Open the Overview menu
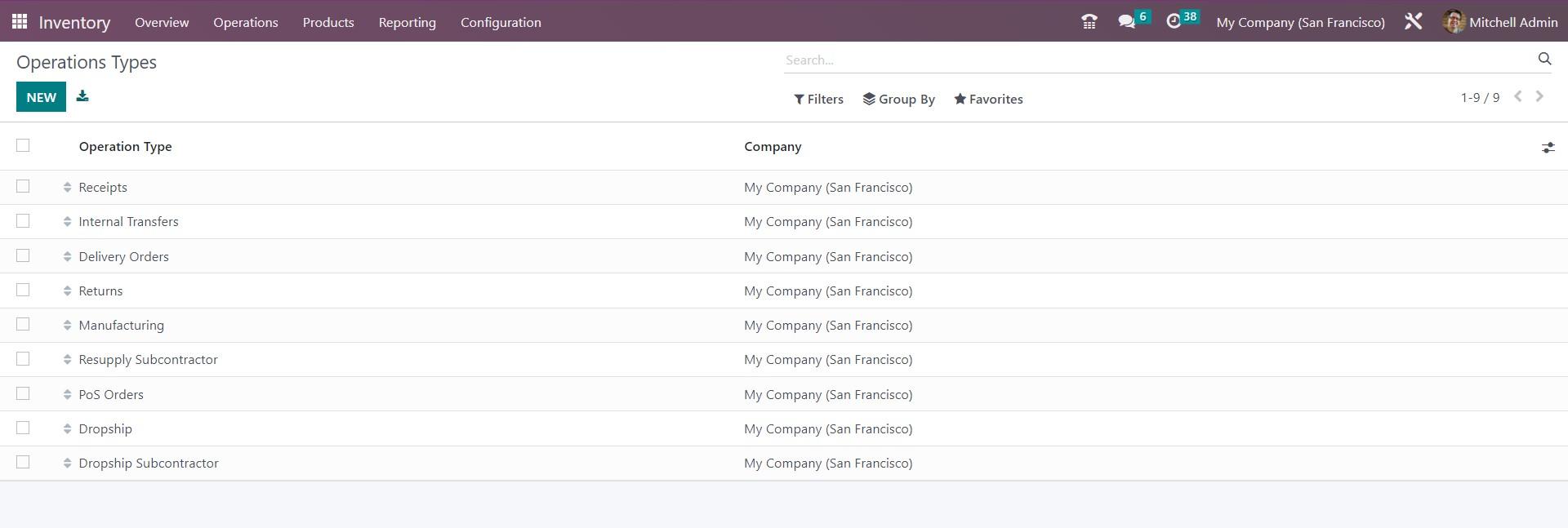Screen dimensions: 1568x528 click(x=162, y=22)
